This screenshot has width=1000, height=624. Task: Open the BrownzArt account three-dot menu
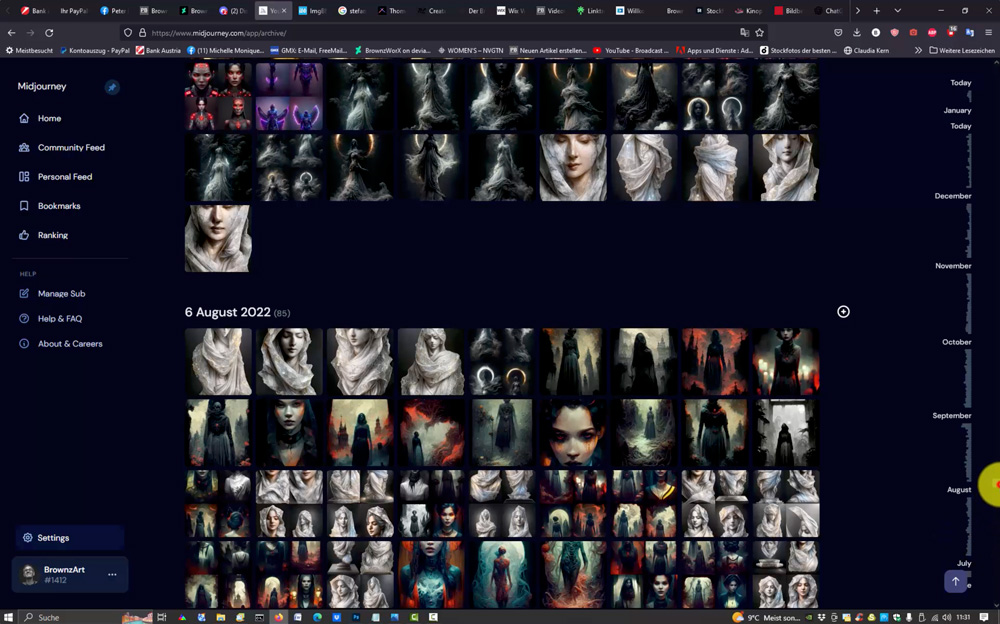[x=112, y=575]
